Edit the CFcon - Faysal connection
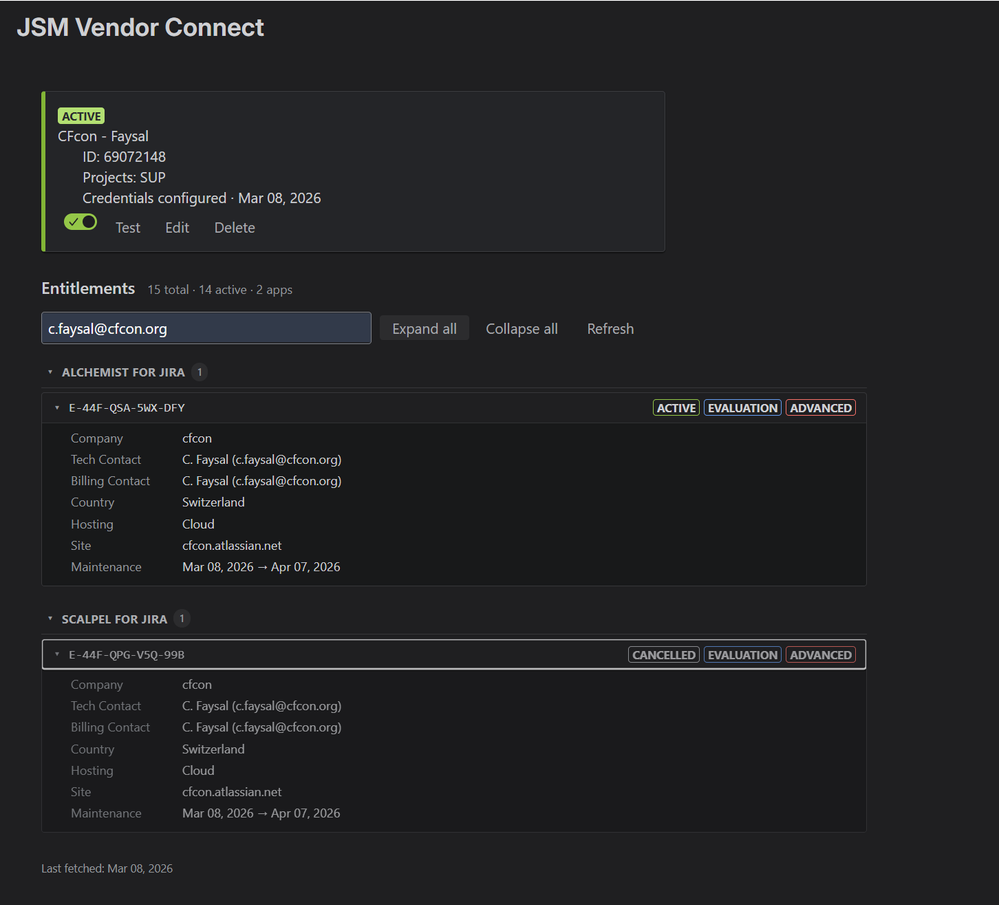The width and height of the screenshot is (999, 905). [176, 227]
